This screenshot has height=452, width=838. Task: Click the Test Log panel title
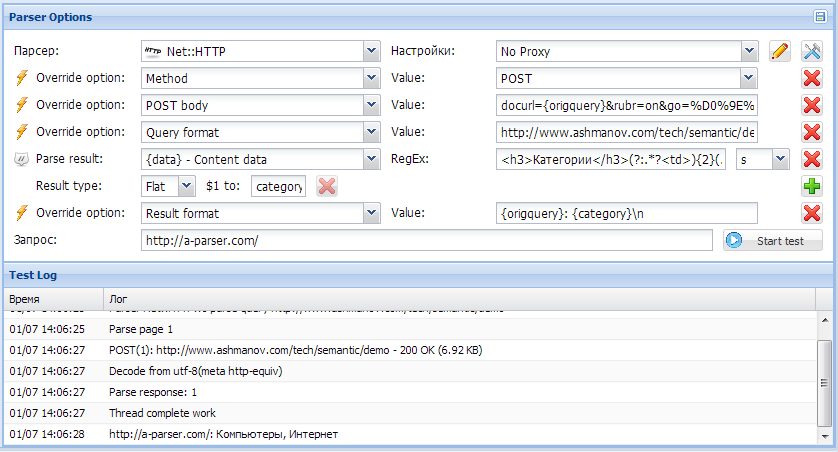click(x=33, y=275)
